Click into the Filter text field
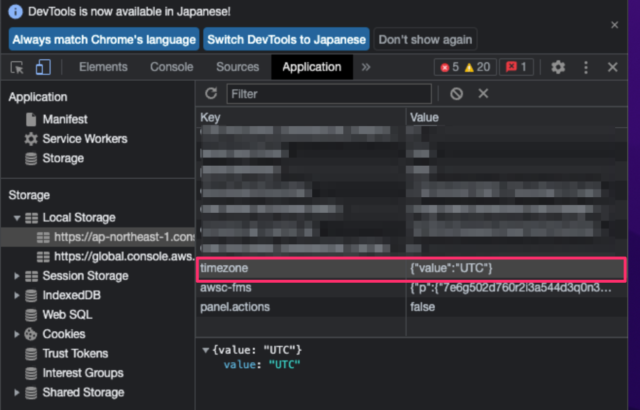The width and height of the screenshot is (640, 410). click(x=330, y=93)
